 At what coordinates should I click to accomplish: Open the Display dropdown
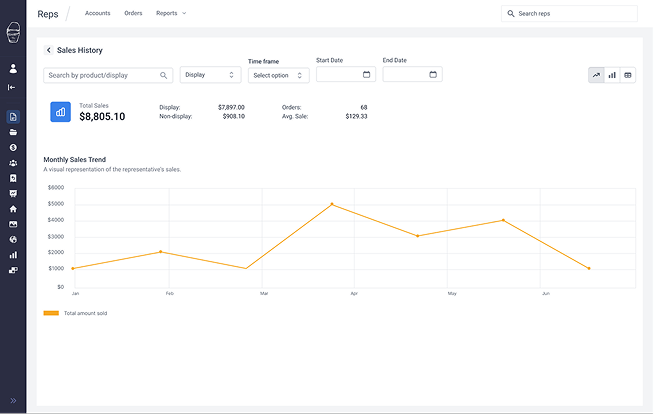pos(210,75)
